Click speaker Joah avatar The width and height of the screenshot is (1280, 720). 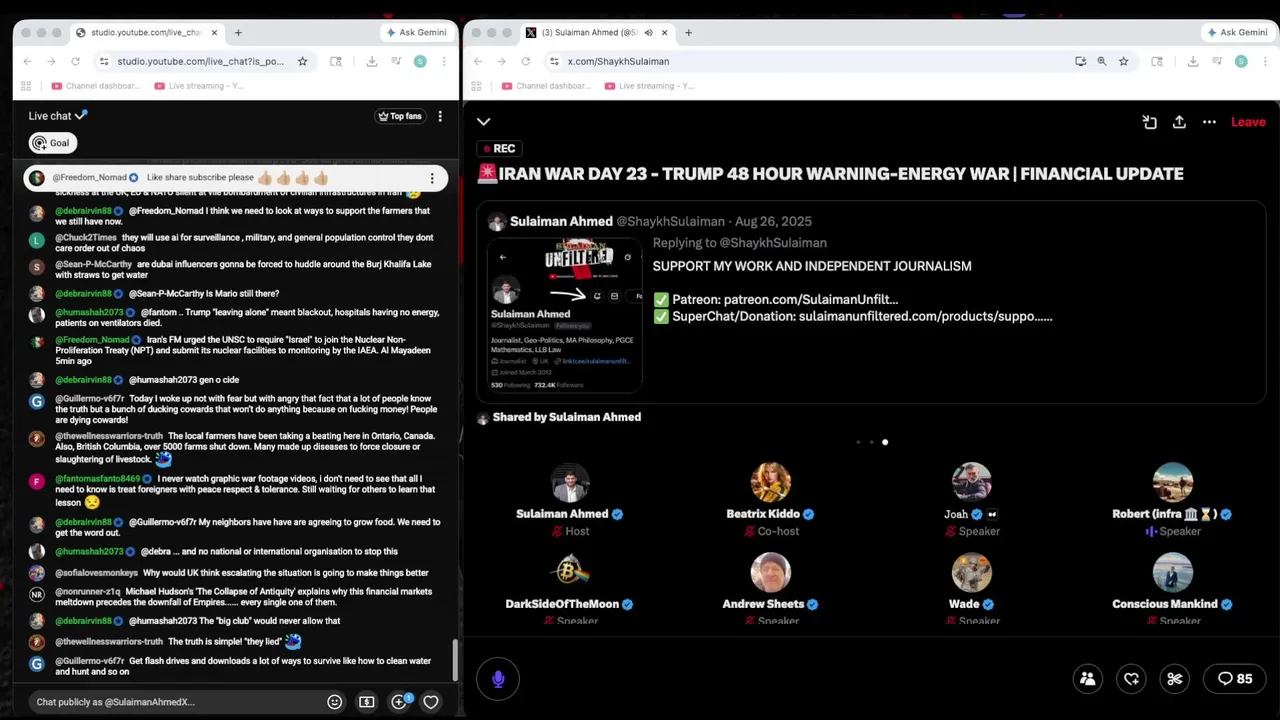pyautogui.click(x=971, y=482)
